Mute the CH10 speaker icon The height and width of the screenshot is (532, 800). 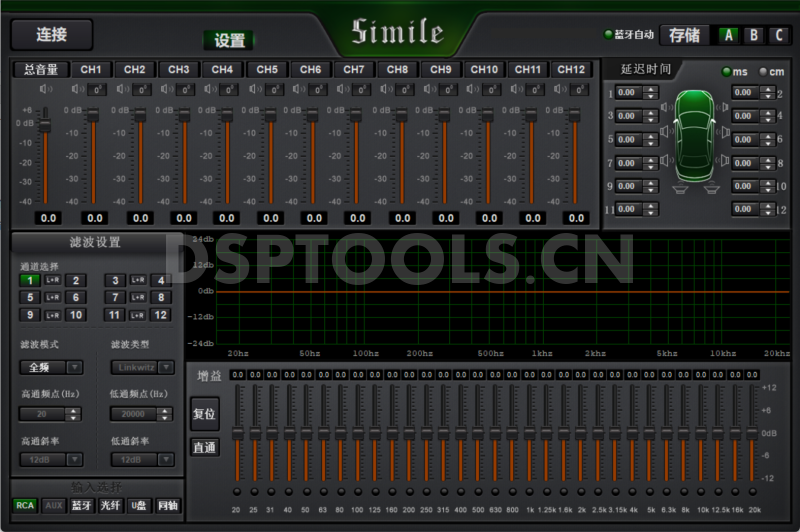[x=472, y=89]
